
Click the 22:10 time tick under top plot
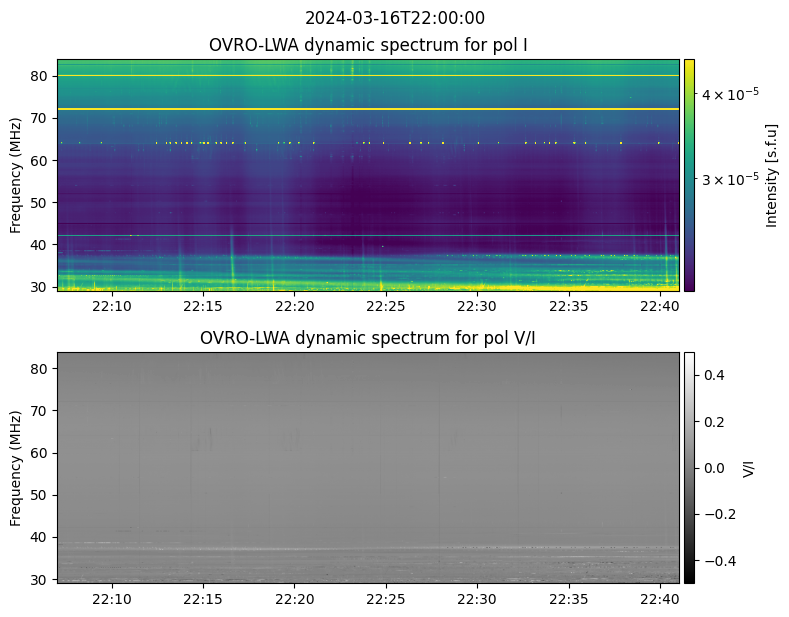click(x=112, y=306)
